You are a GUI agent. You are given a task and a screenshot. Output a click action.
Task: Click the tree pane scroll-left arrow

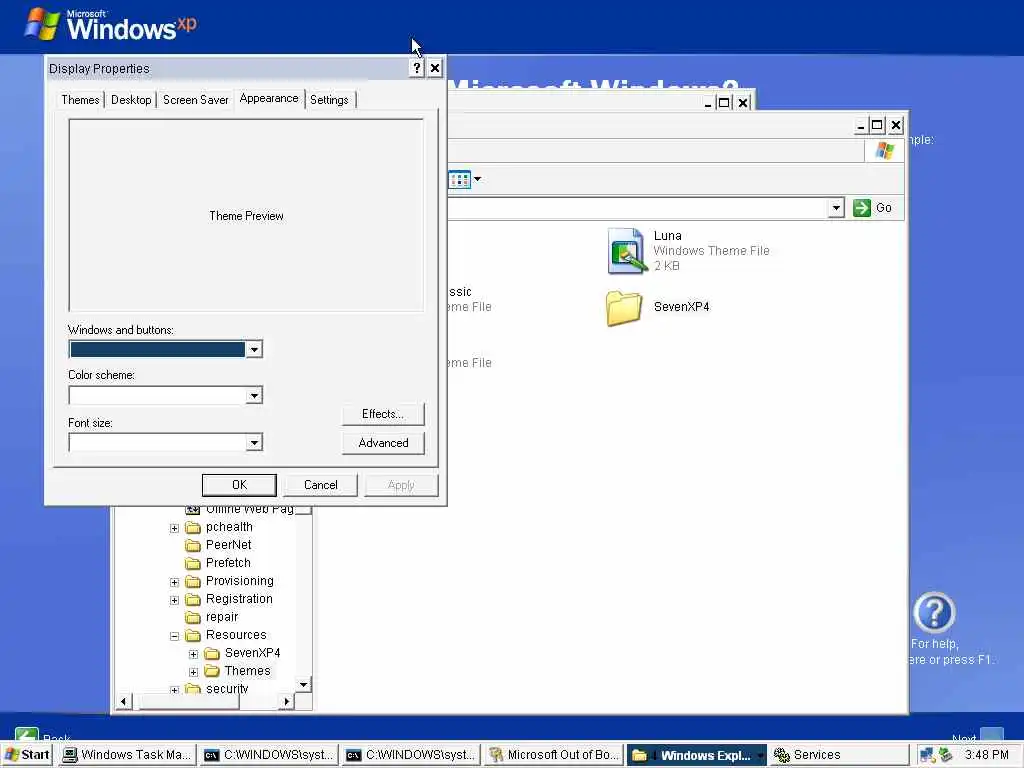pos(123,701)
